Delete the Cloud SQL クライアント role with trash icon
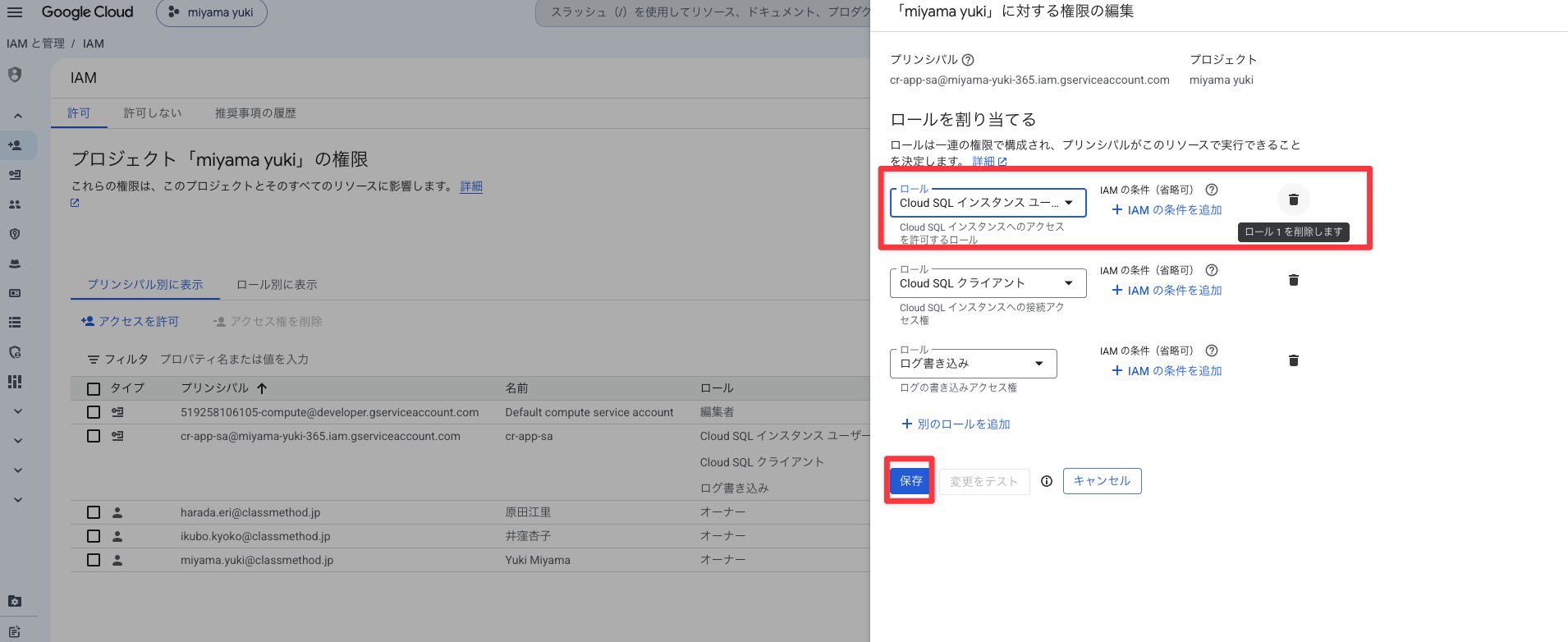Image resolution: width=1568 pixels, height=642 pixels. coord(1293,280)
